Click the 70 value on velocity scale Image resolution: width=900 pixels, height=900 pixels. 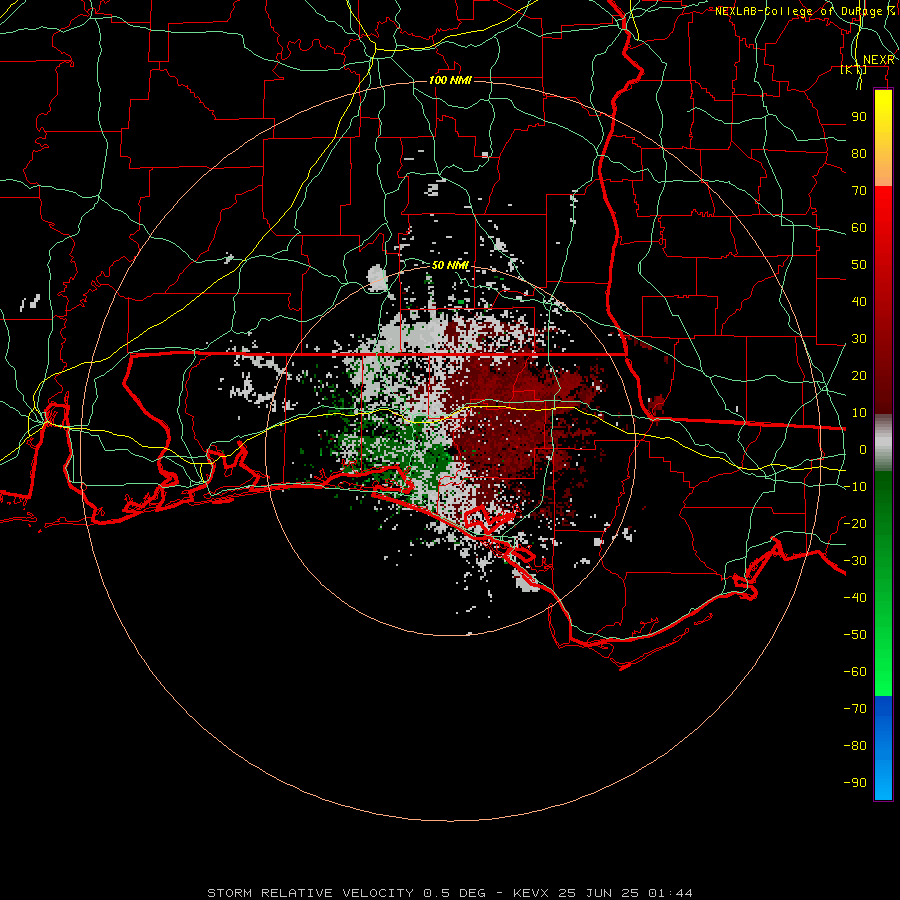859,191
